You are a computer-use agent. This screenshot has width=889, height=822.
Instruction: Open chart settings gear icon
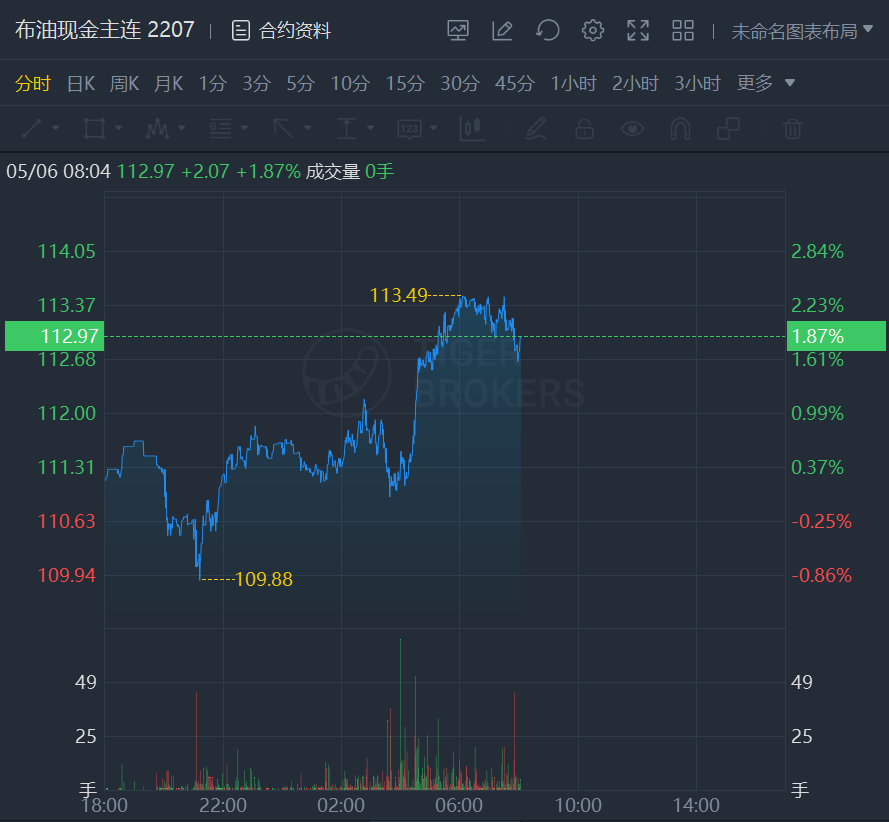pyautogui.click(x=593, y=31)
